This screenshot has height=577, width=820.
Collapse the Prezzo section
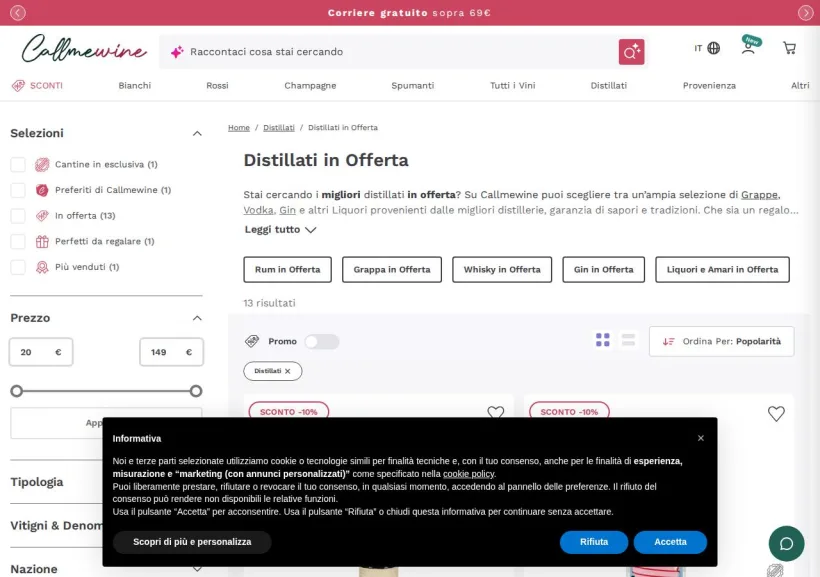197,318
